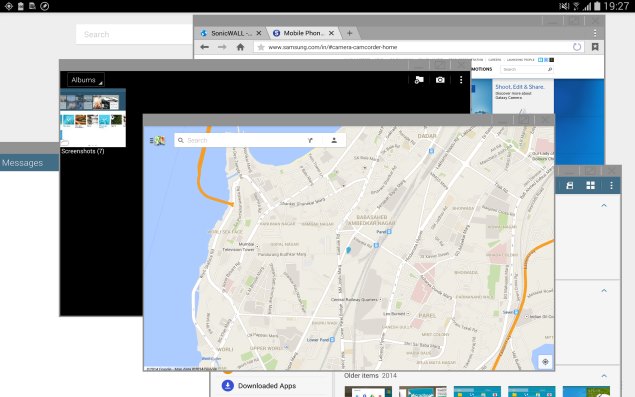Close the Mobile Phones tab

(x=331, y=33)
